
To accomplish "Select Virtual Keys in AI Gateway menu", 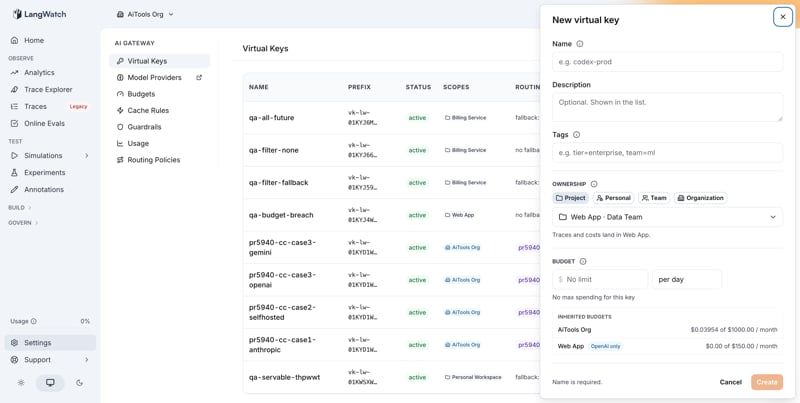I will tap(159, 61).
